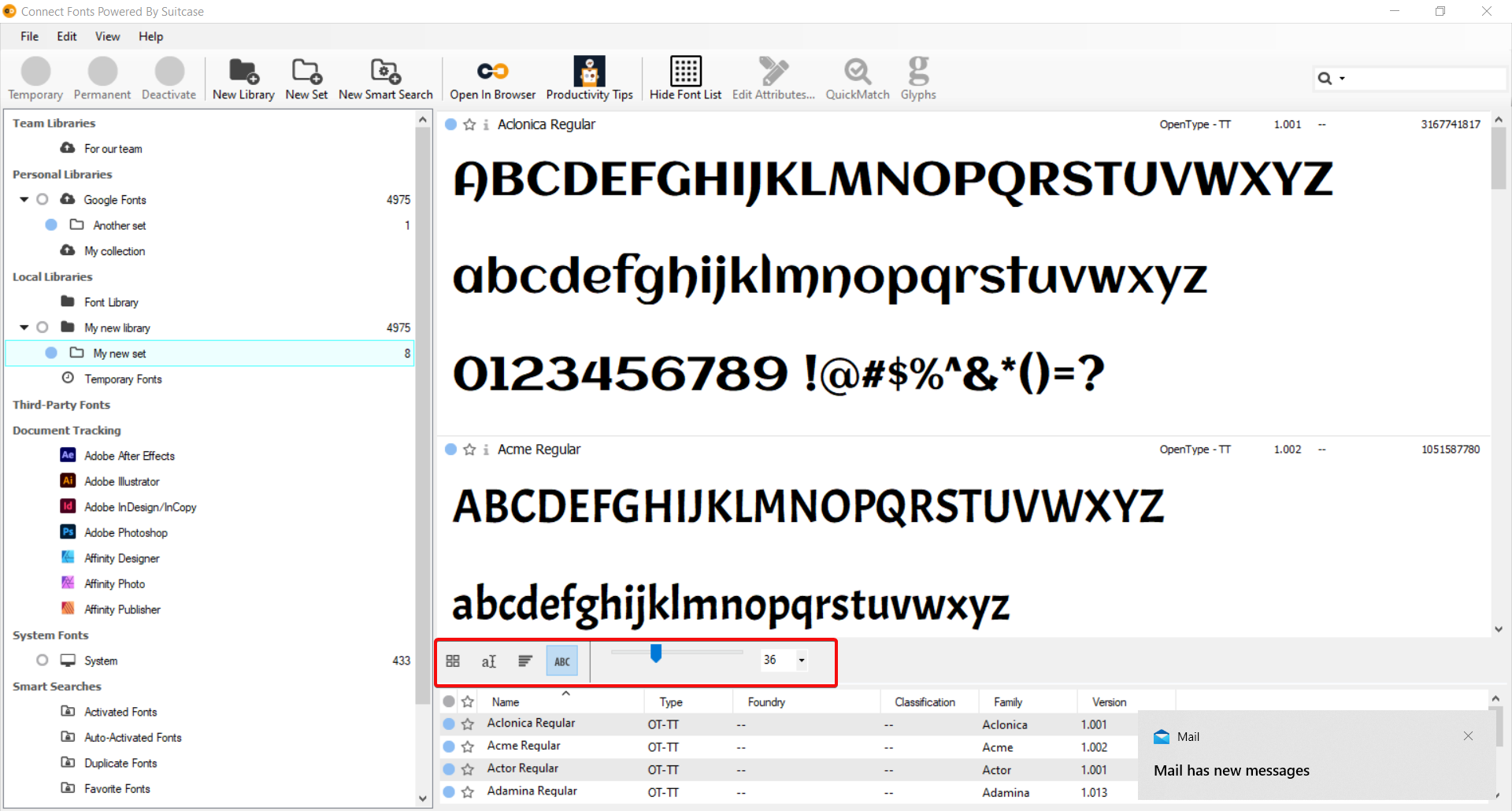Collapse the My new library tree
1512x811 pixels.
(24, 327)
